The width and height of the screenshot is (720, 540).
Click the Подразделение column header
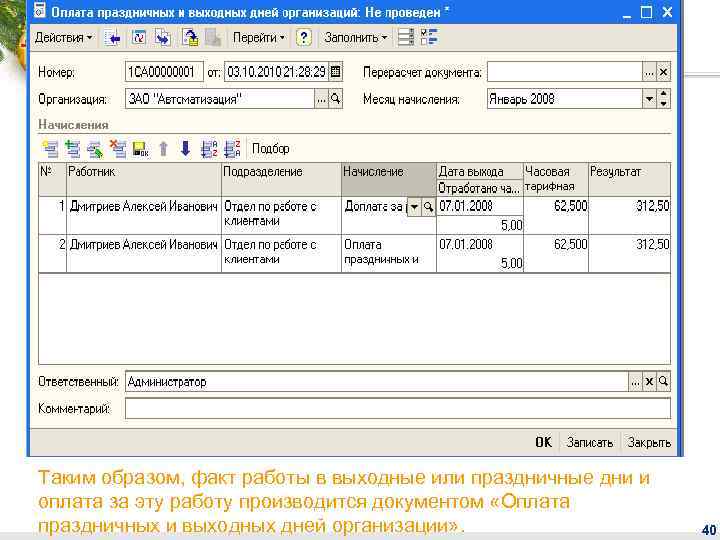[x=281, y=179]
